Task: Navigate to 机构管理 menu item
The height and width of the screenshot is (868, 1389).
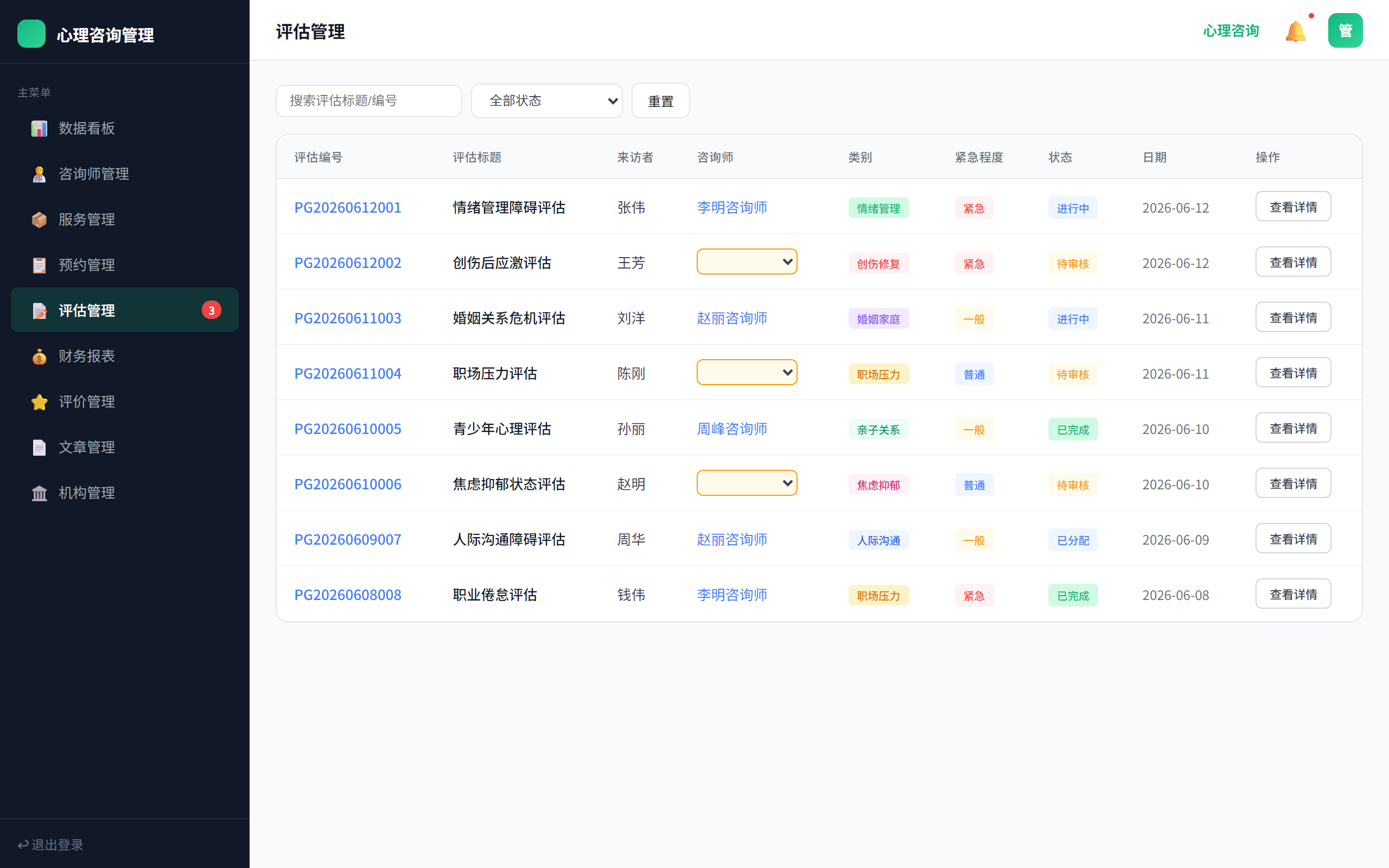Action: [x=125, y=493]
